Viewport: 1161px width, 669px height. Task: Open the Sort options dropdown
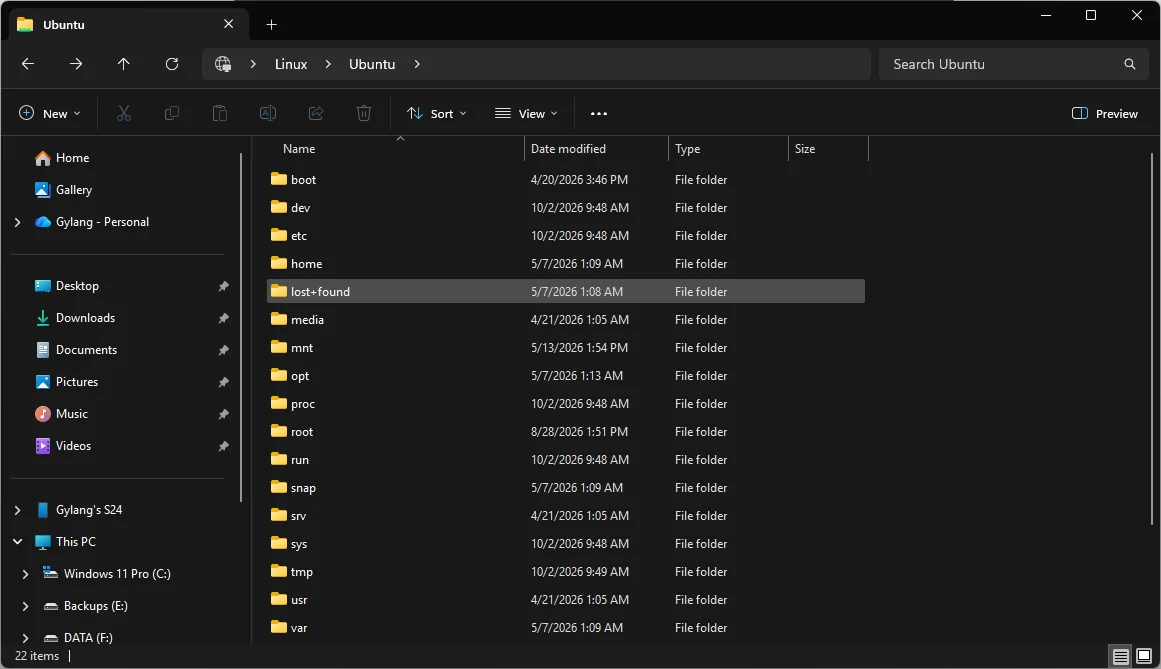coord(437,113)
